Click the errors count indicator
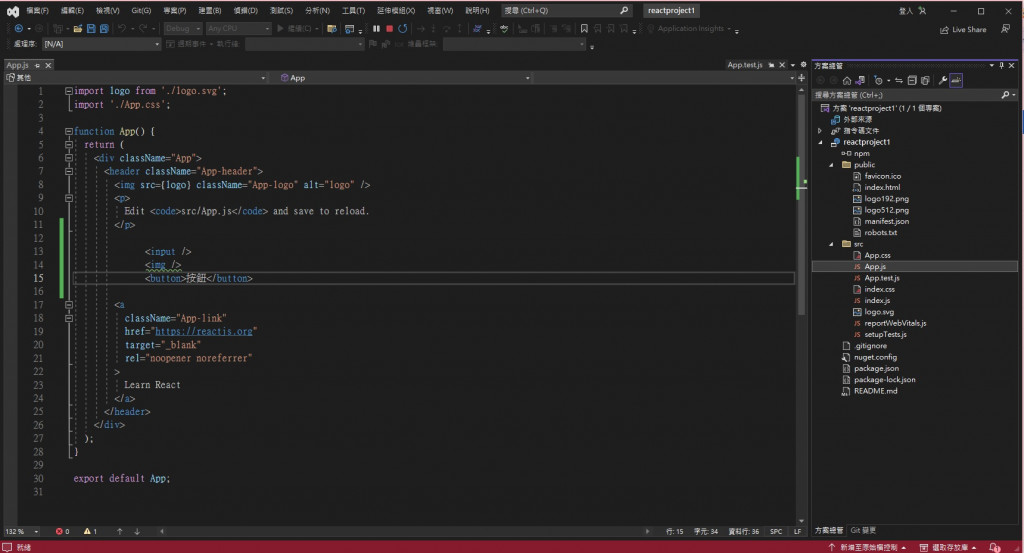This screenshot has height=553, width=1024. [63, 531]
